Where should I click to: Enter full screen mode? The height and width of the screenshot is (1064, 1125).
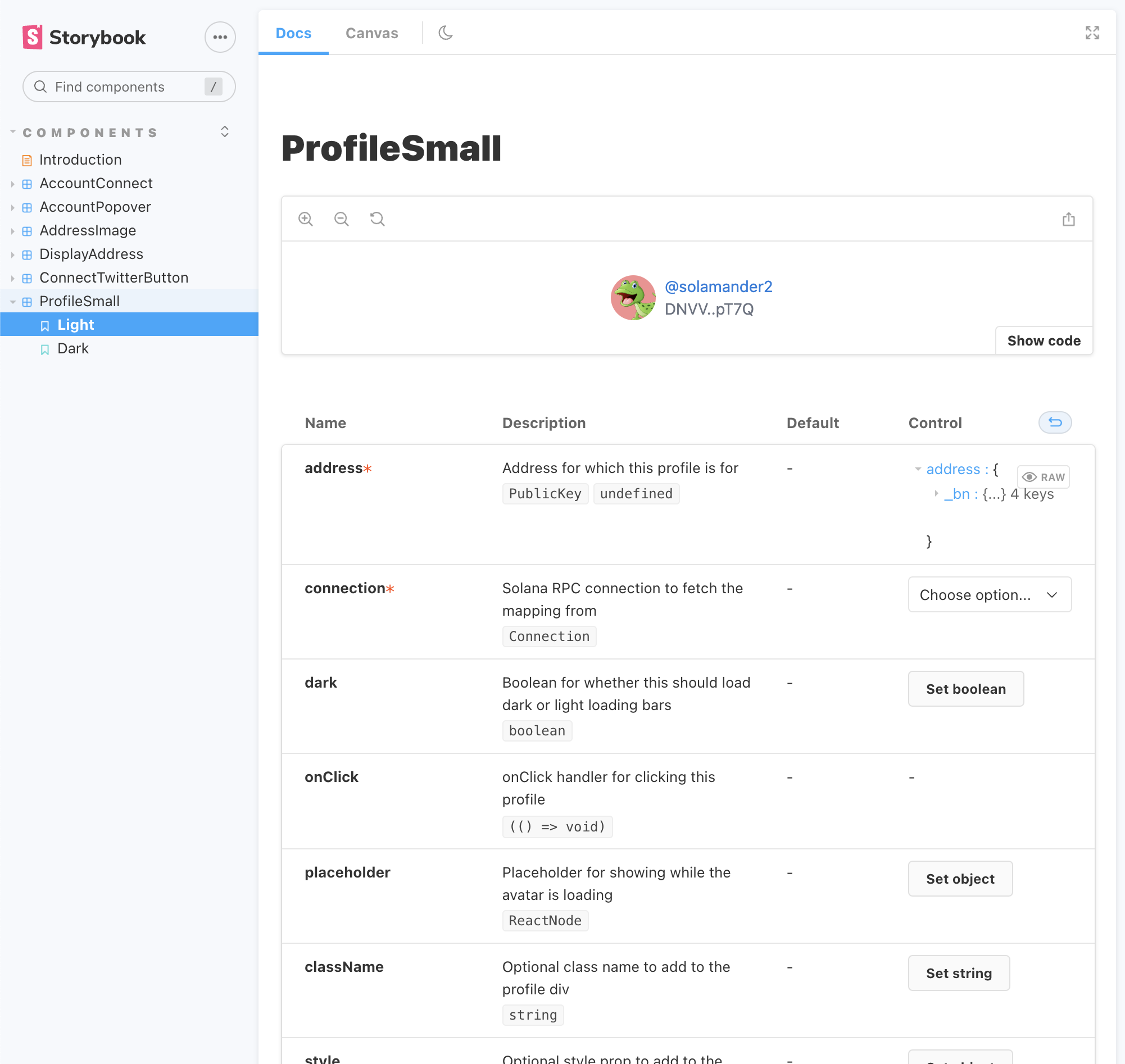[x=1091, y=33]
